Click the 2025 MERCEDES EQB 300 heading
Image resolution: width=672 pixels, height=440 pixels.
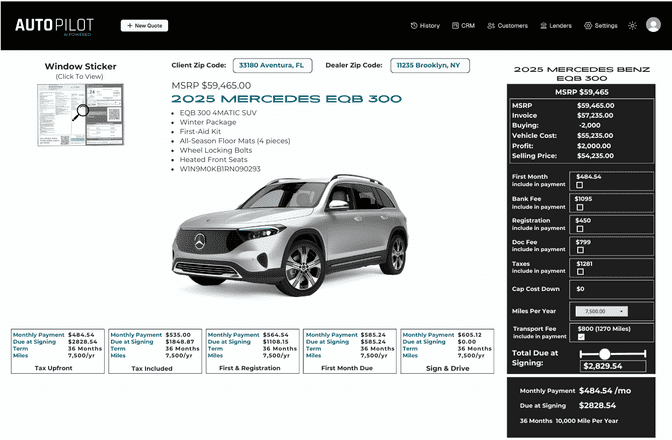point(286,99)
